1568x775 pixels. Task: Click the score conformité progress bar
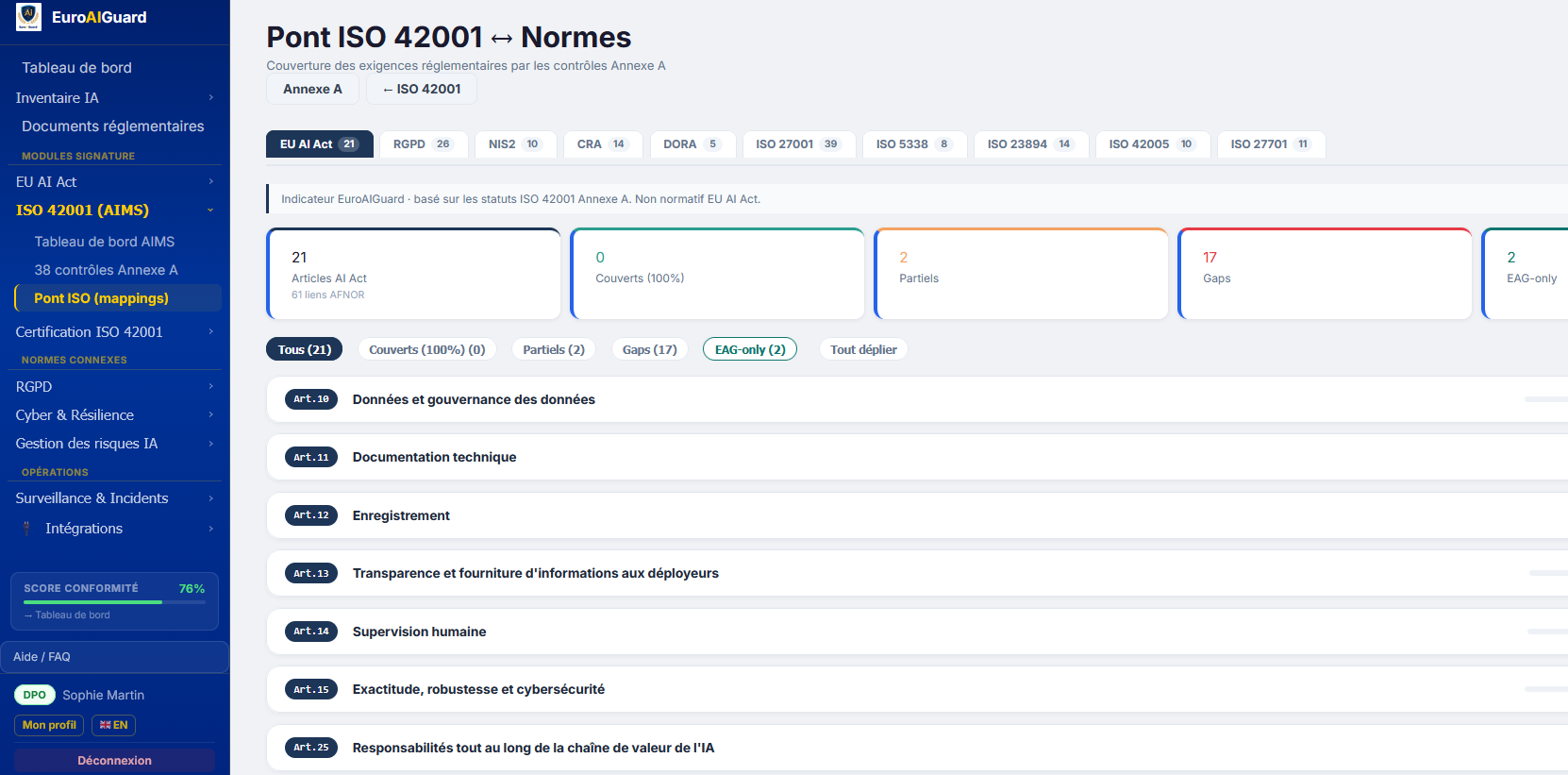pos(114,602)
